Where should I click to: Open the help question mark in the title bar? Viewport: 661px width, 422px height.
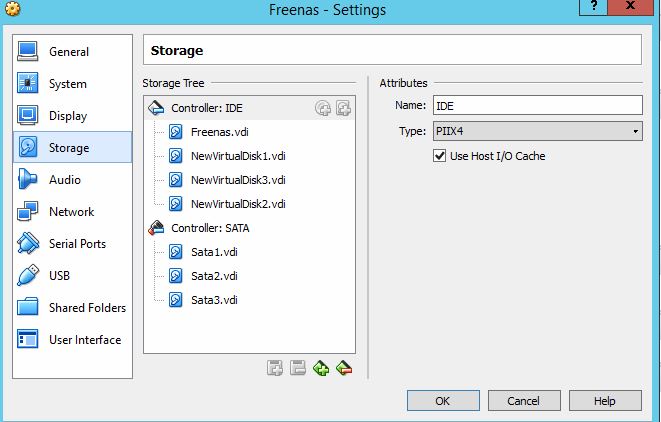594,7
